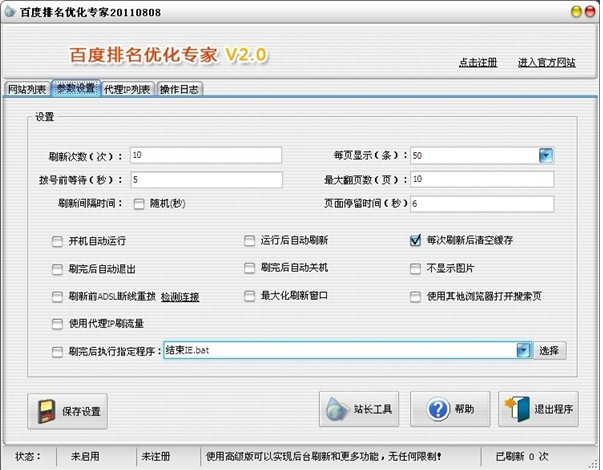Viewport: 603px width, 470px height.
Task: Click the webmaster tools globe icon
Action: point(337,409)
